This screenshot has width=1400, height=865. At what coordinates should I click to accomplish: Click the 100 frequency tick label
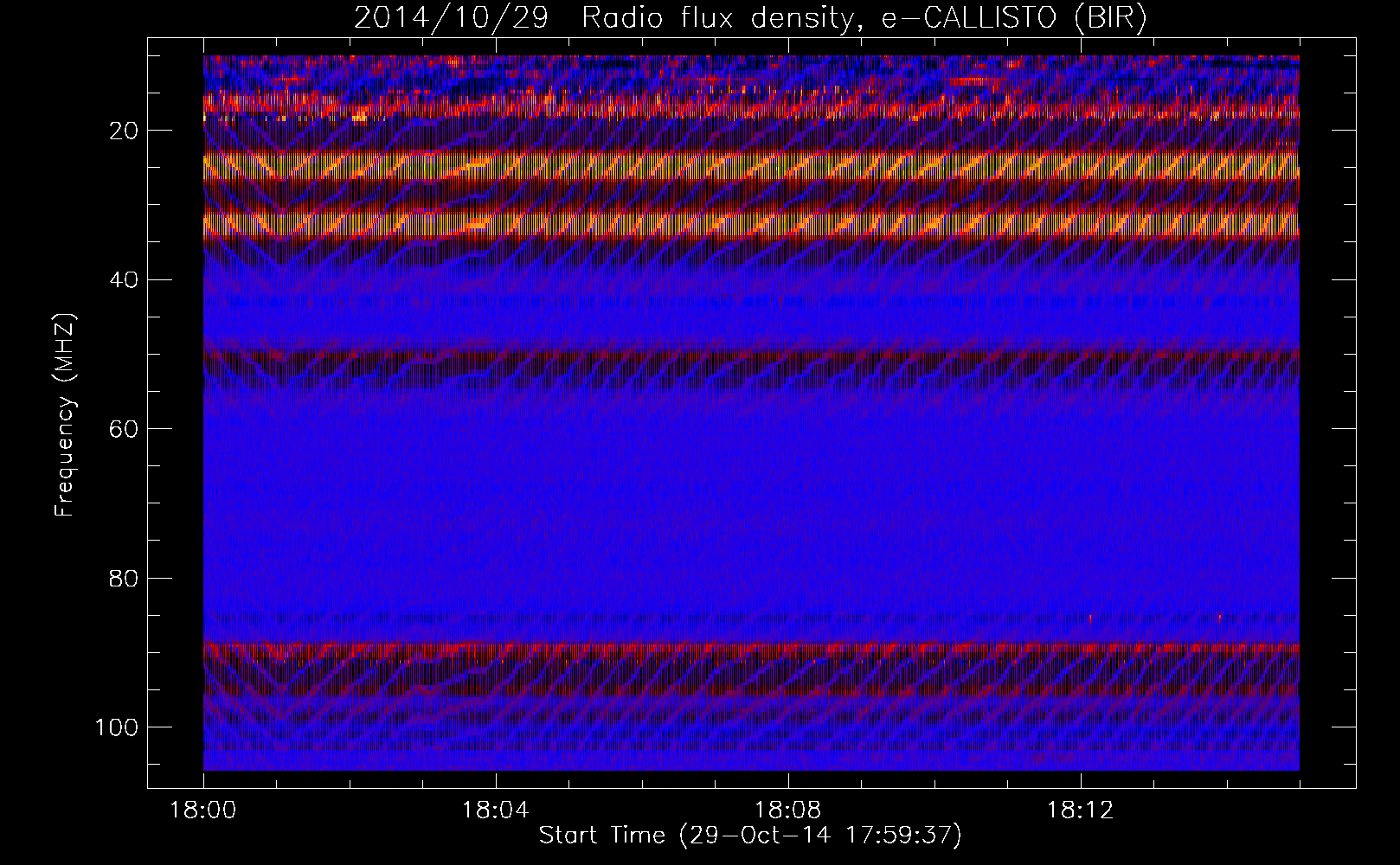[117, 727]
